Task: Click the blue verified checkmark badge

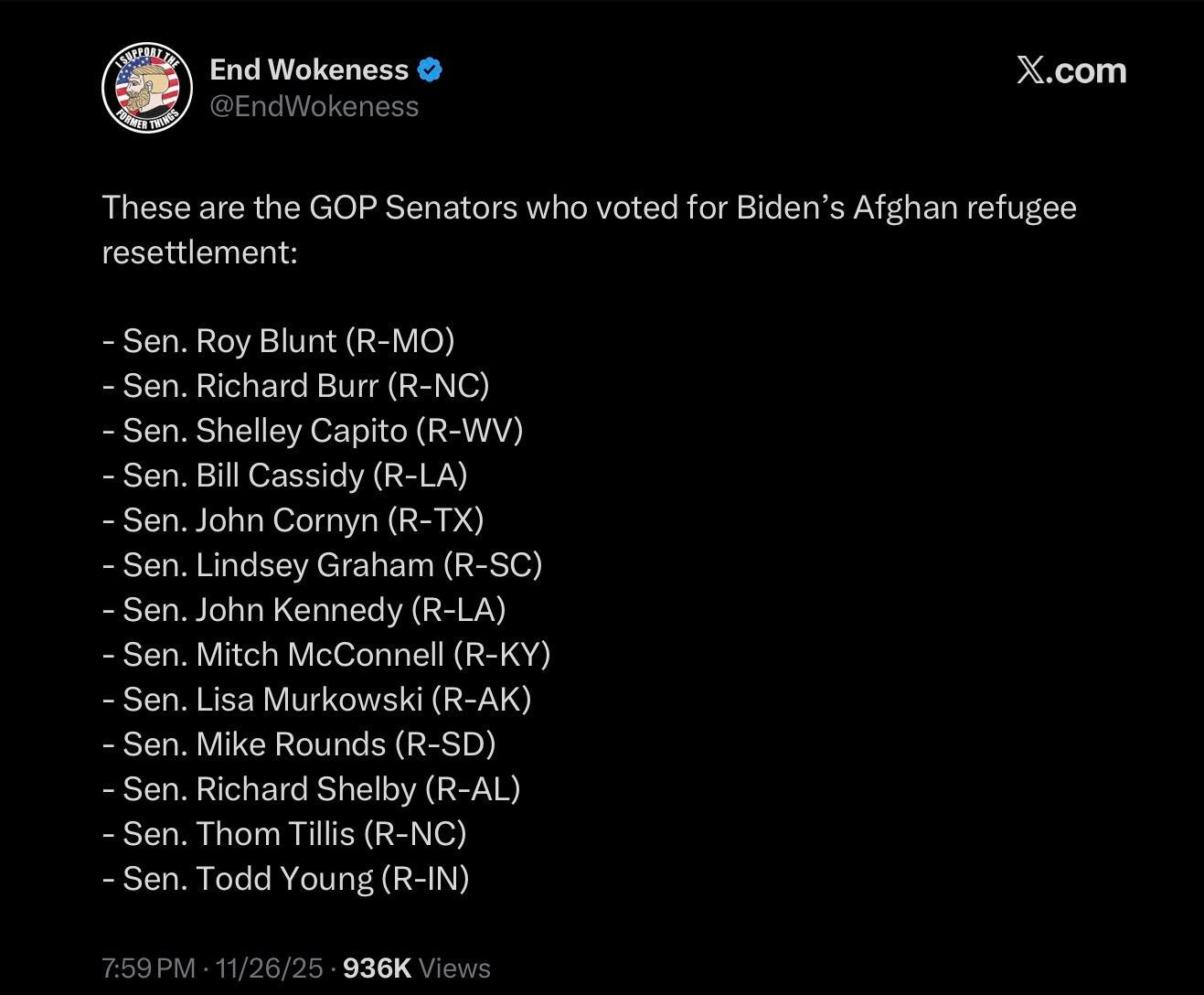Action: click(430, 70)
